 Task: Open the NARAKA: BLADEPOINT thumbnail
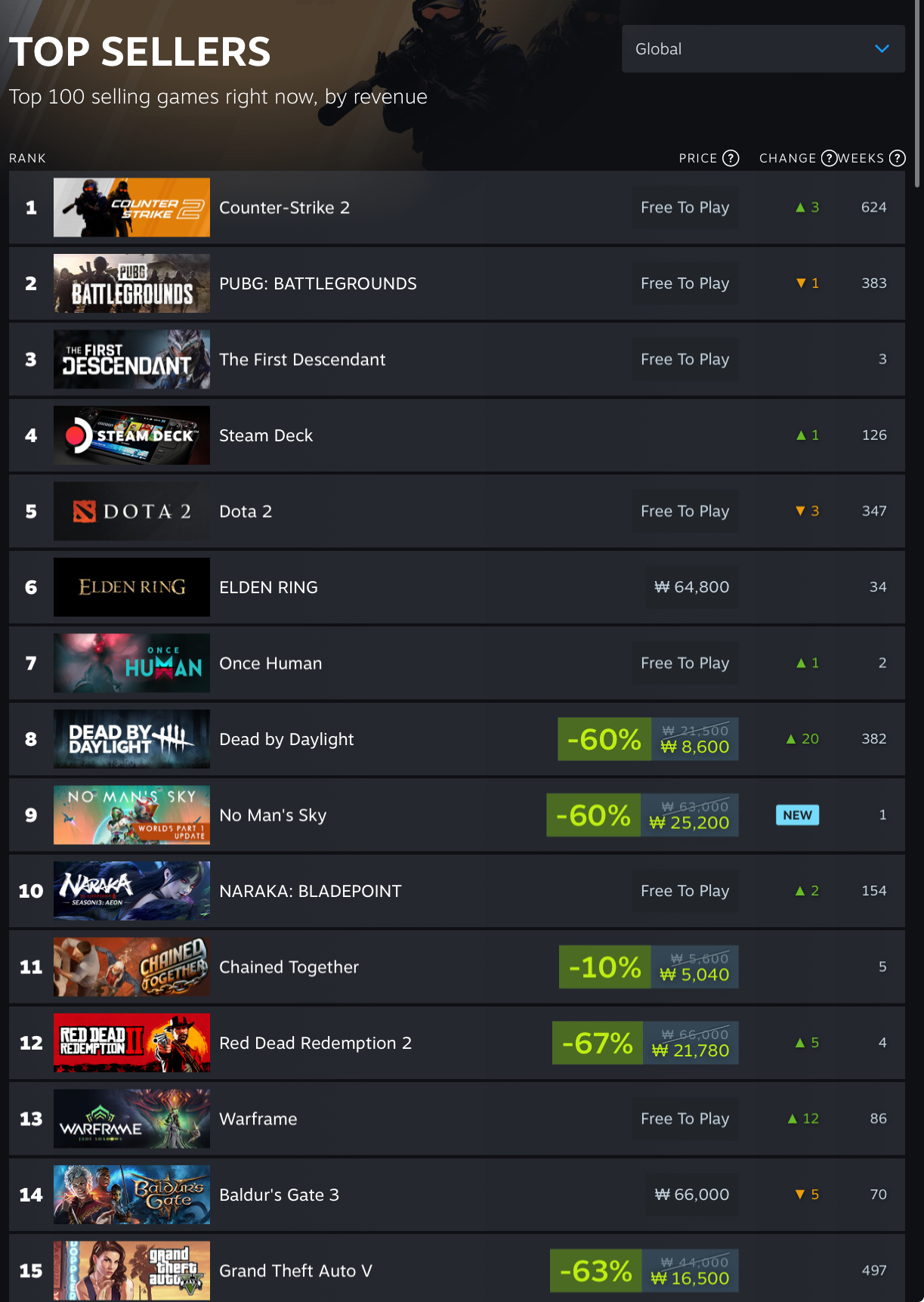131,891
